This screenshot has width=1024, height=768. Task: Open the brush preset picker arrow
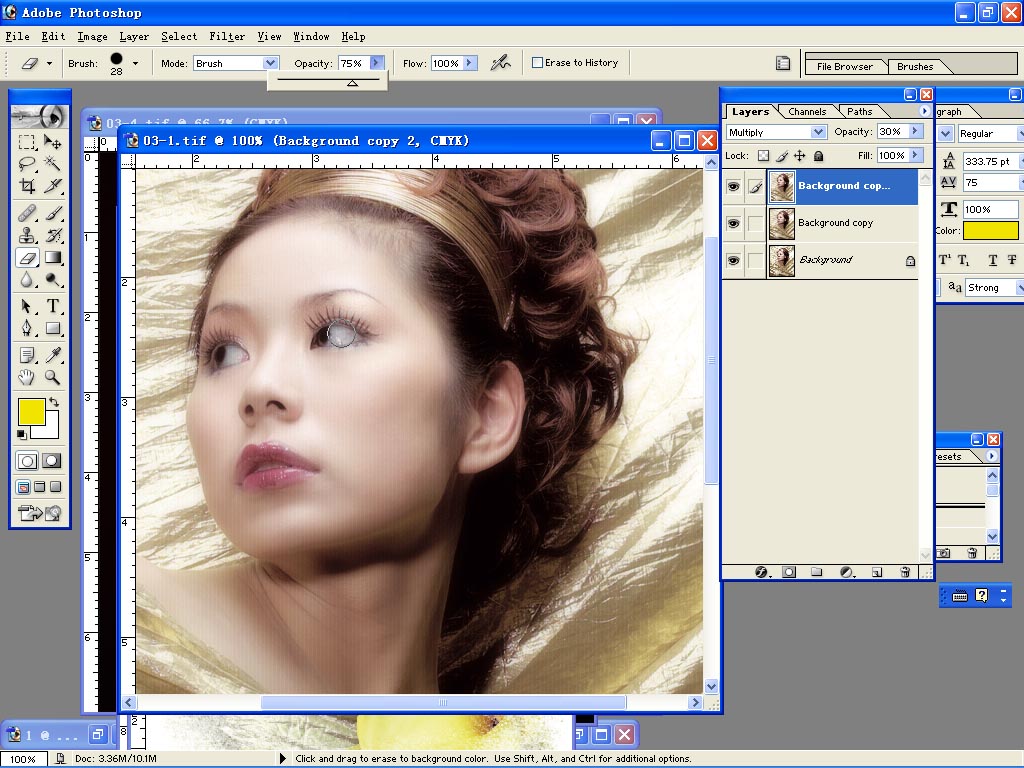click(135, 63)
